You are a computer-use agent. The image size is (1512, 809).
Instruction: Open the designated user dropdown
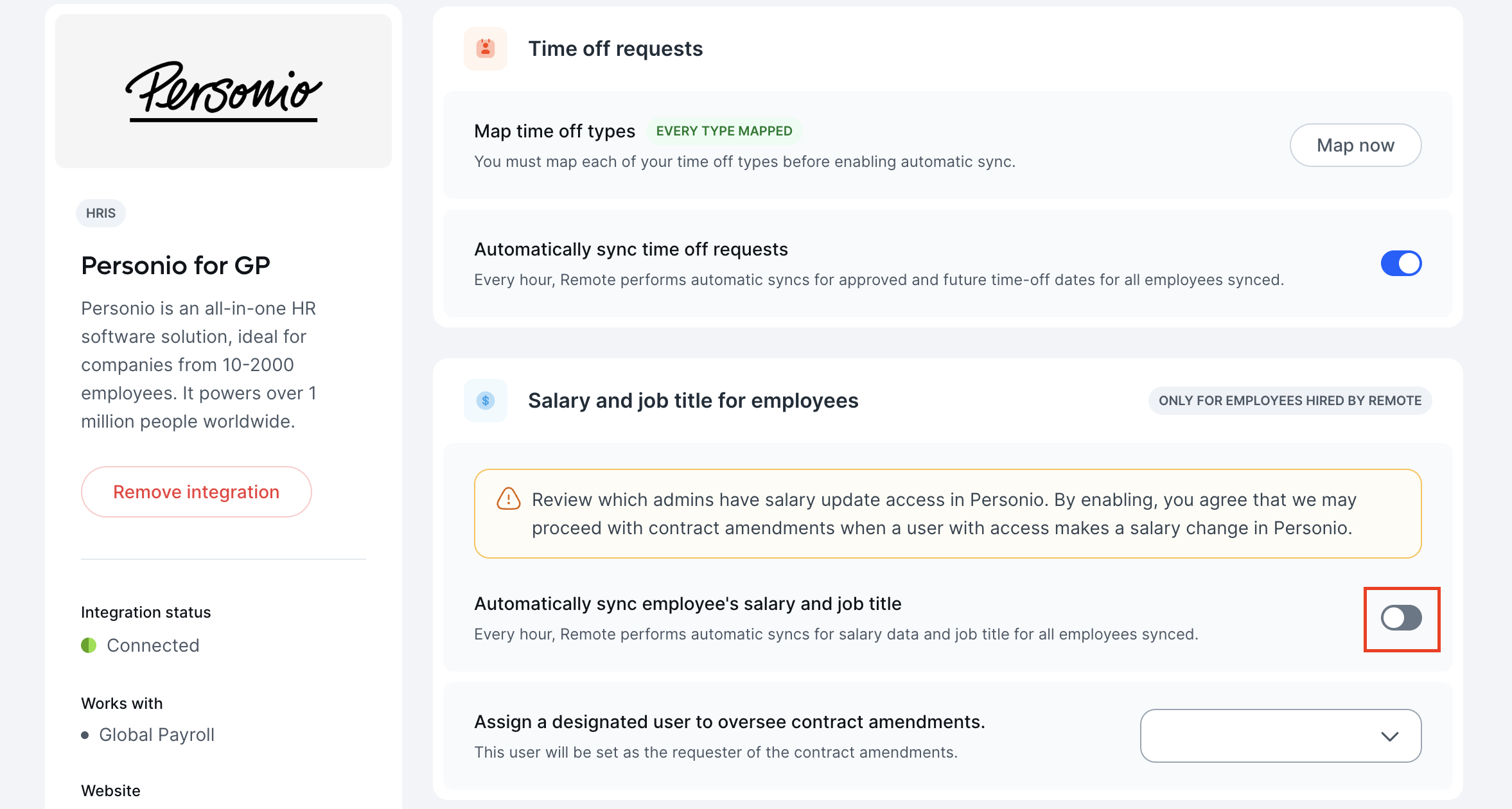point(1281,736)
